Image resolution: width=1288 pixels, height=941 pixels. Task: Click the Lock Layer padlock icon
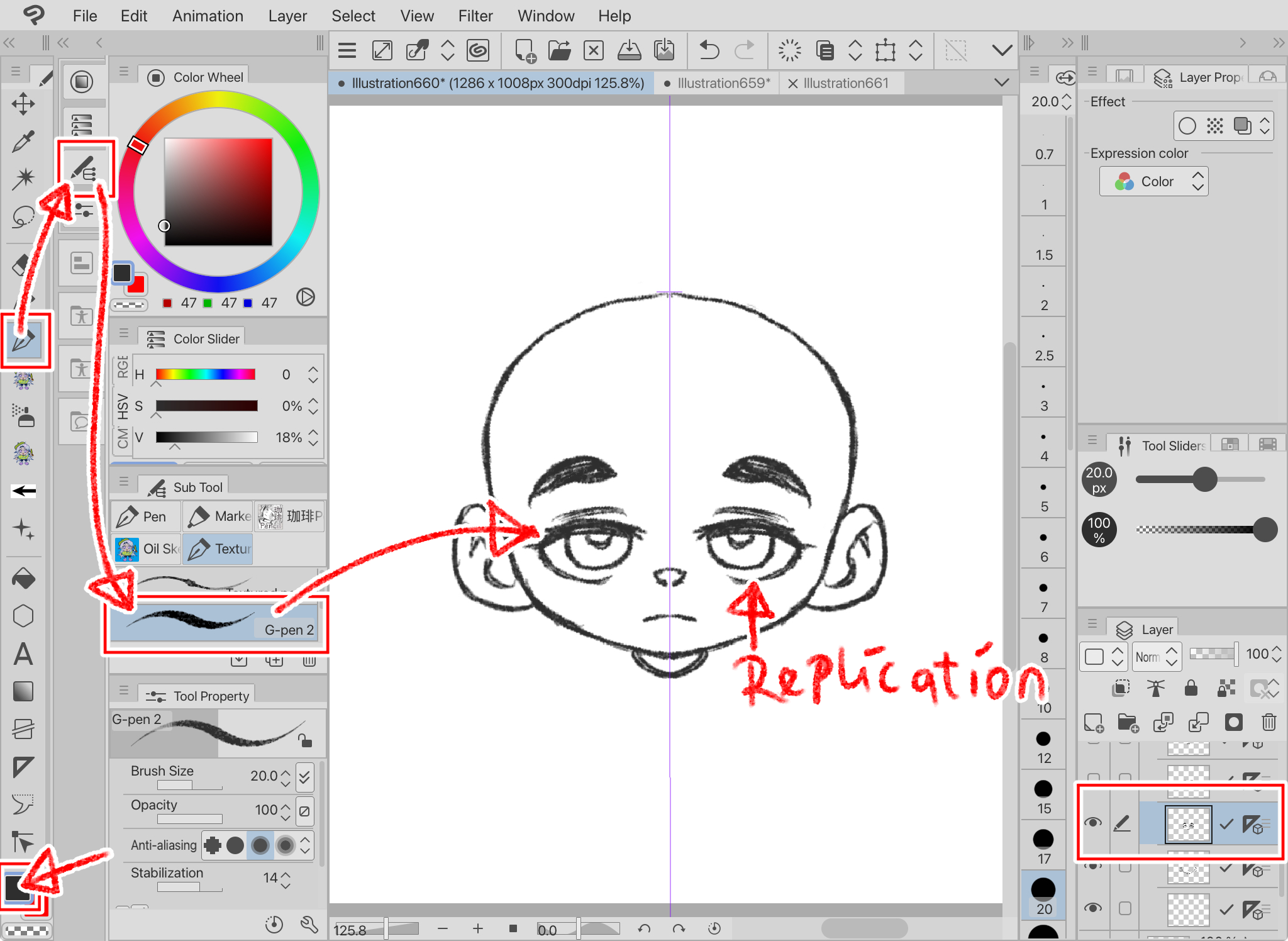pos(1191,688)
